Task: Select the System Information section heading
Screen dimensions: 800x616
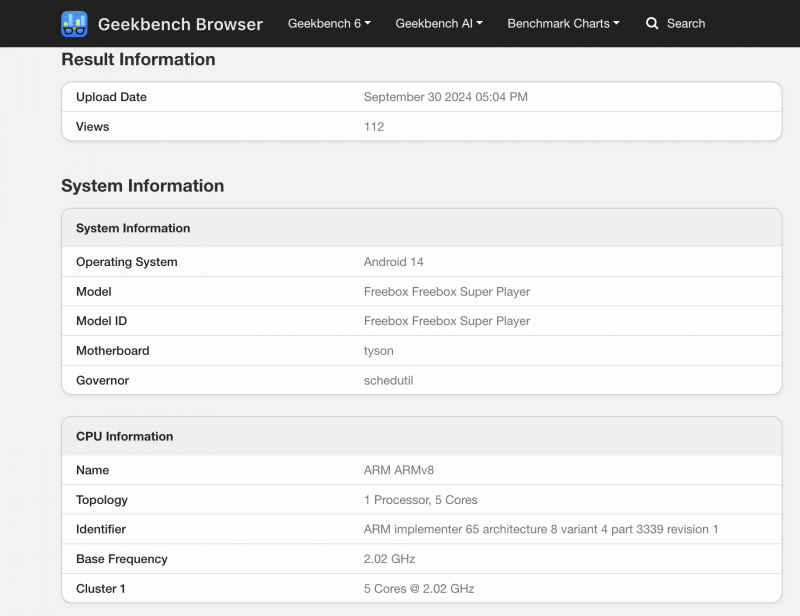Action: 142,186
